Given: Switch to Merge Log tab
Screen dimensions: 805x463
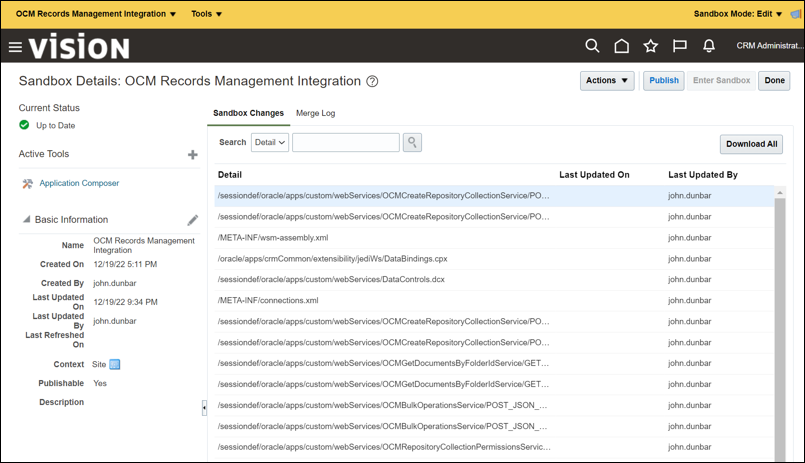Looking at the screenshot, I should click(315, 113).
